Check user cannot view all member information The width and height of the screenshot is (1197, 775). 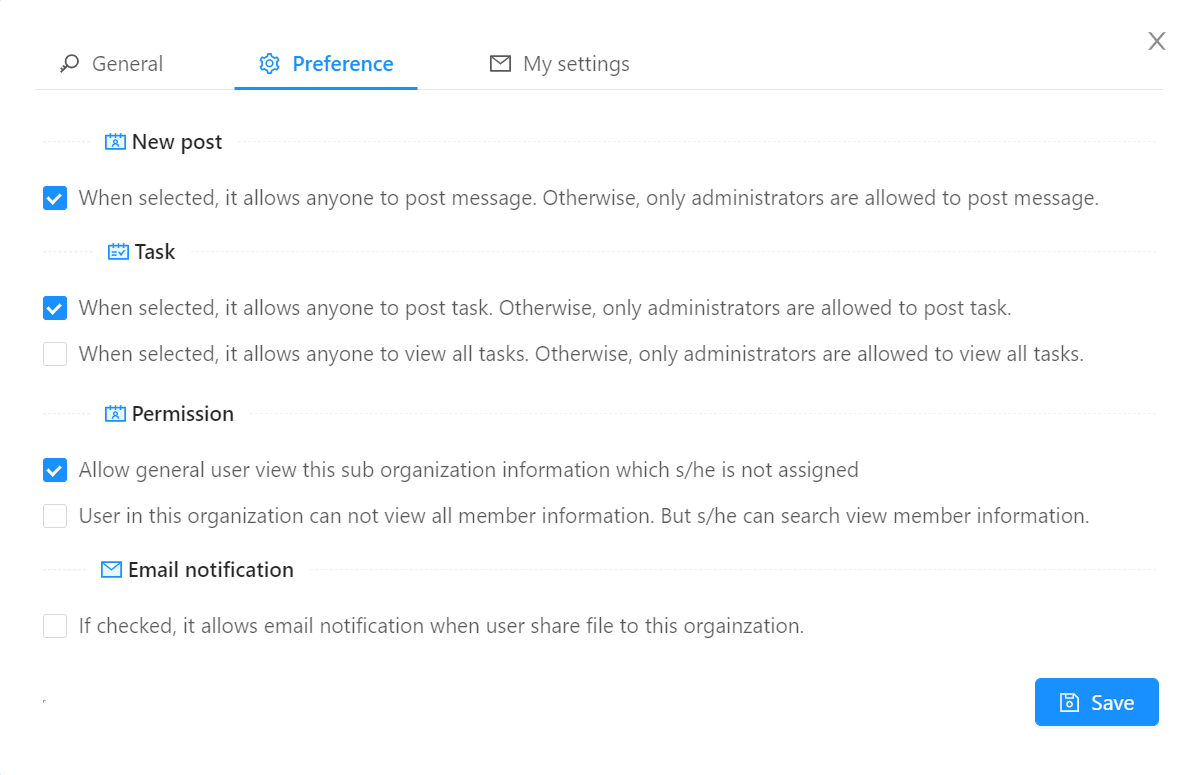(x=55, y=516)
